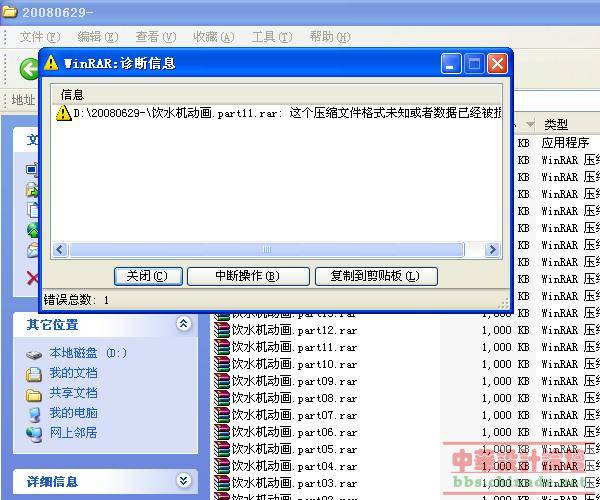This screenshot has width=600, height=500.
Task: Select file 饮水机动画.part06.rar
Action: [x=295, y=432]
